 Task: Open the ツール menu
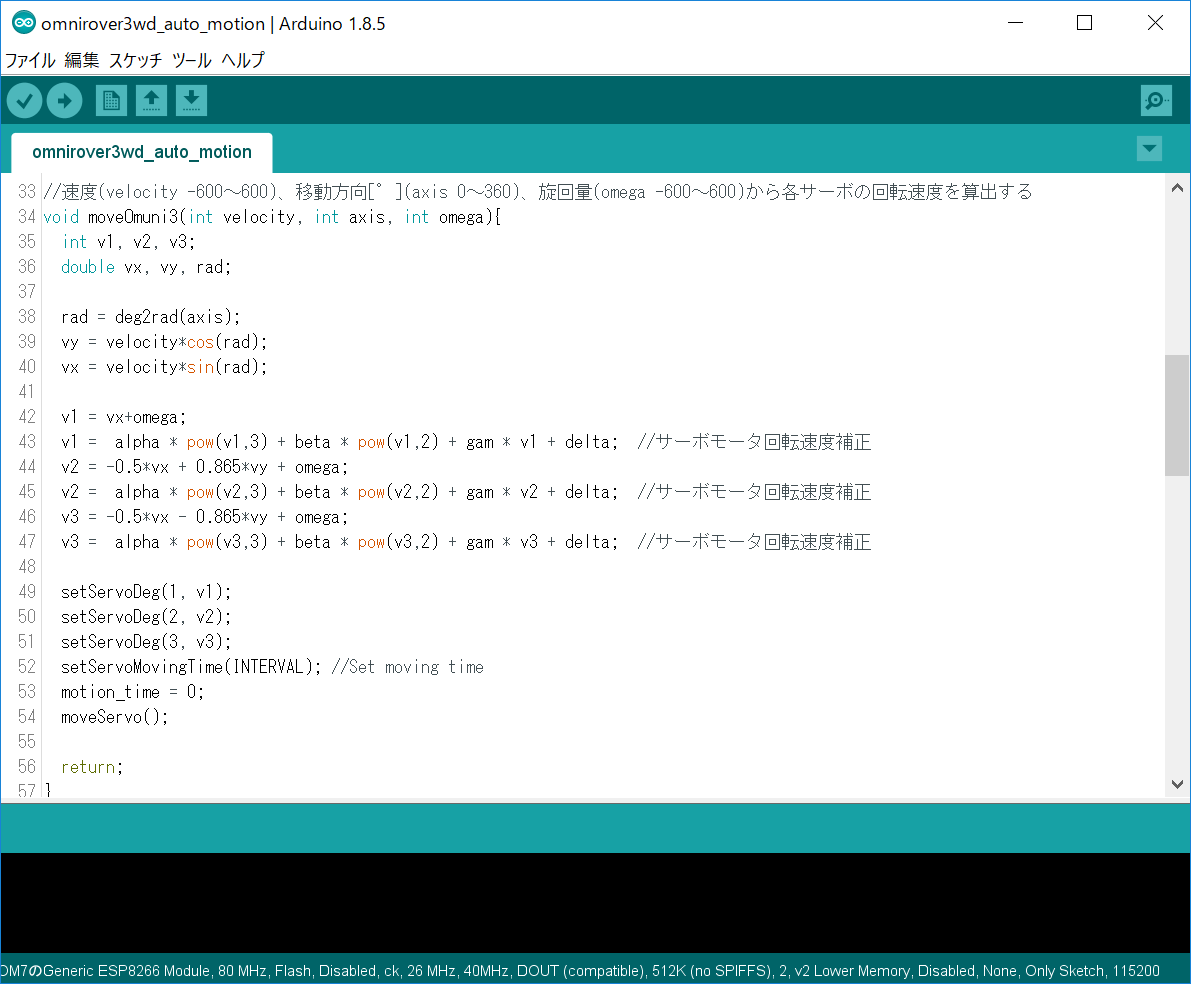point(191,60)
